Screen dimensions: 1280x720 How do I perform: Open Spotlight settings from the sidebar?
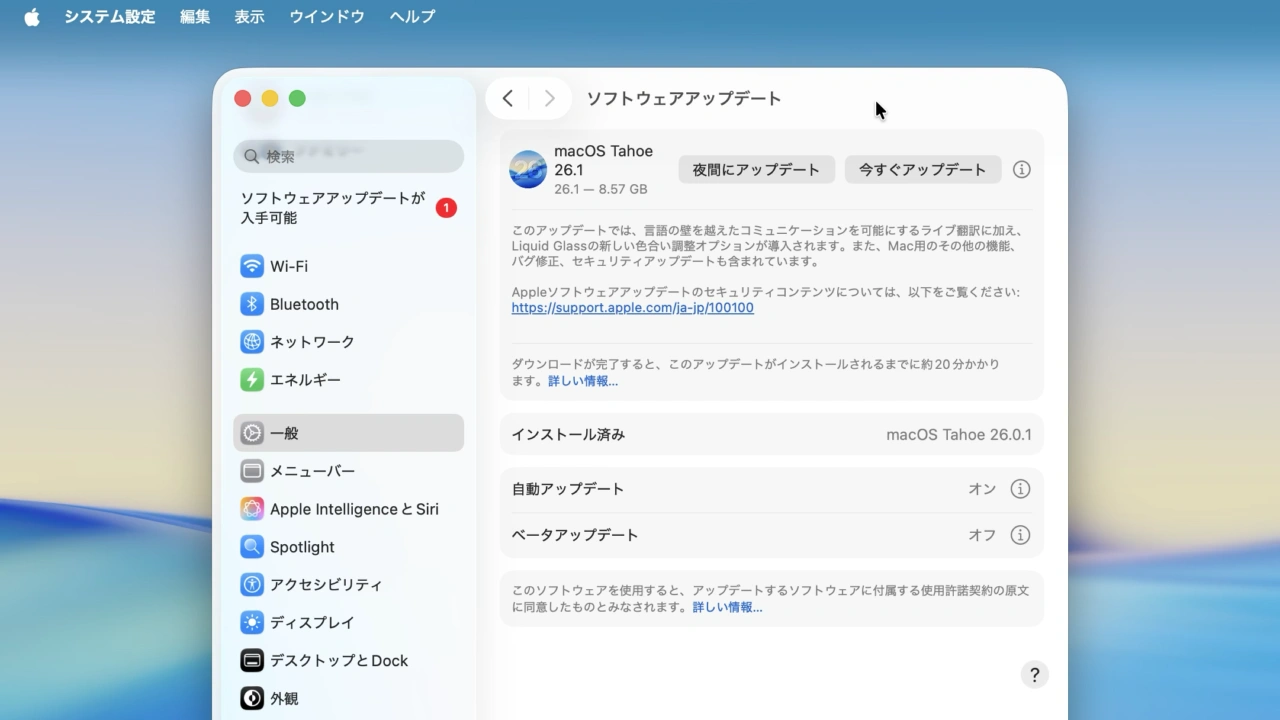pyautogui.click(x=251, y=547)
